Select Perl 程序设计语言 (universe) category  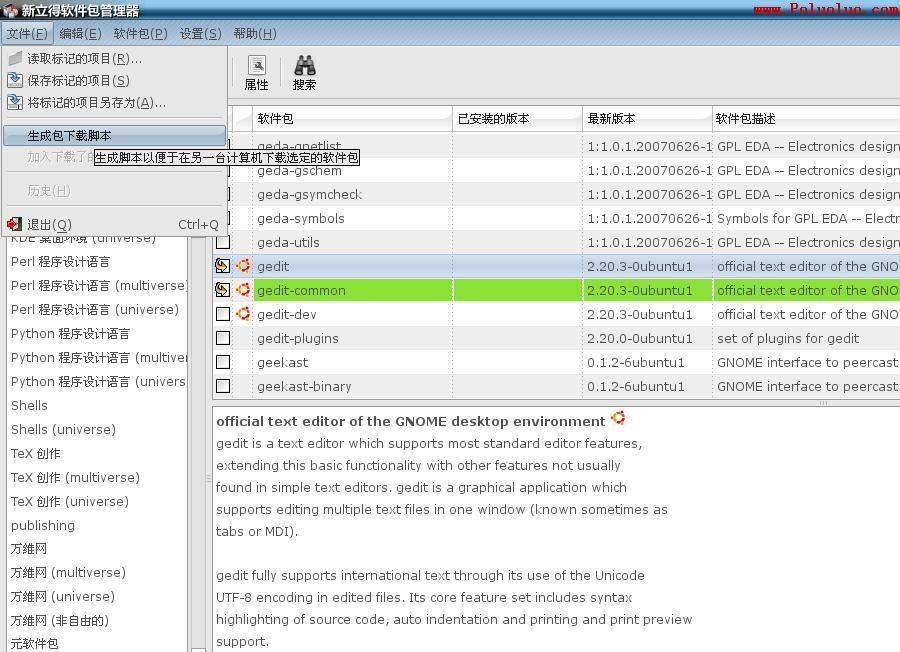pos(95,310)
